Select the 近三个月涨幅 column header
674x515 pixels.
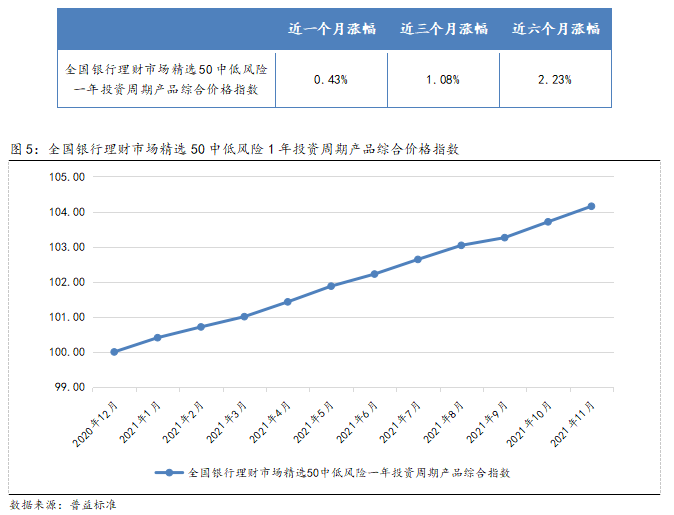pyautogui.click(x=443, y=29)
